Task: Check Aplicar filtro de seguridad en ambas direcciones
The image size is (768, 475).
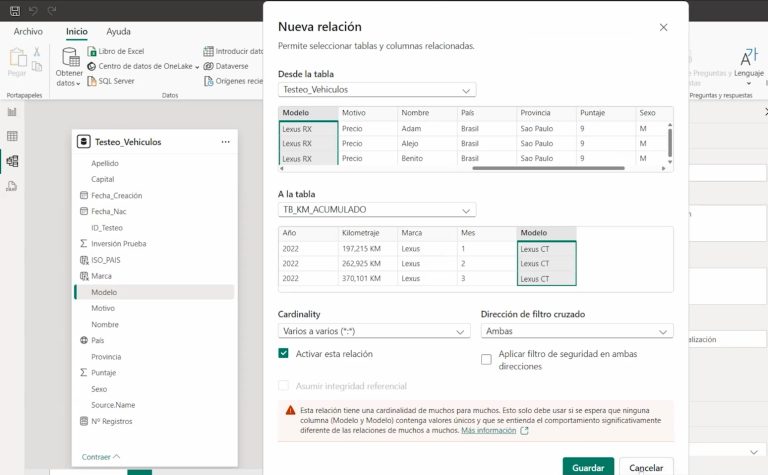Action: 486,359
